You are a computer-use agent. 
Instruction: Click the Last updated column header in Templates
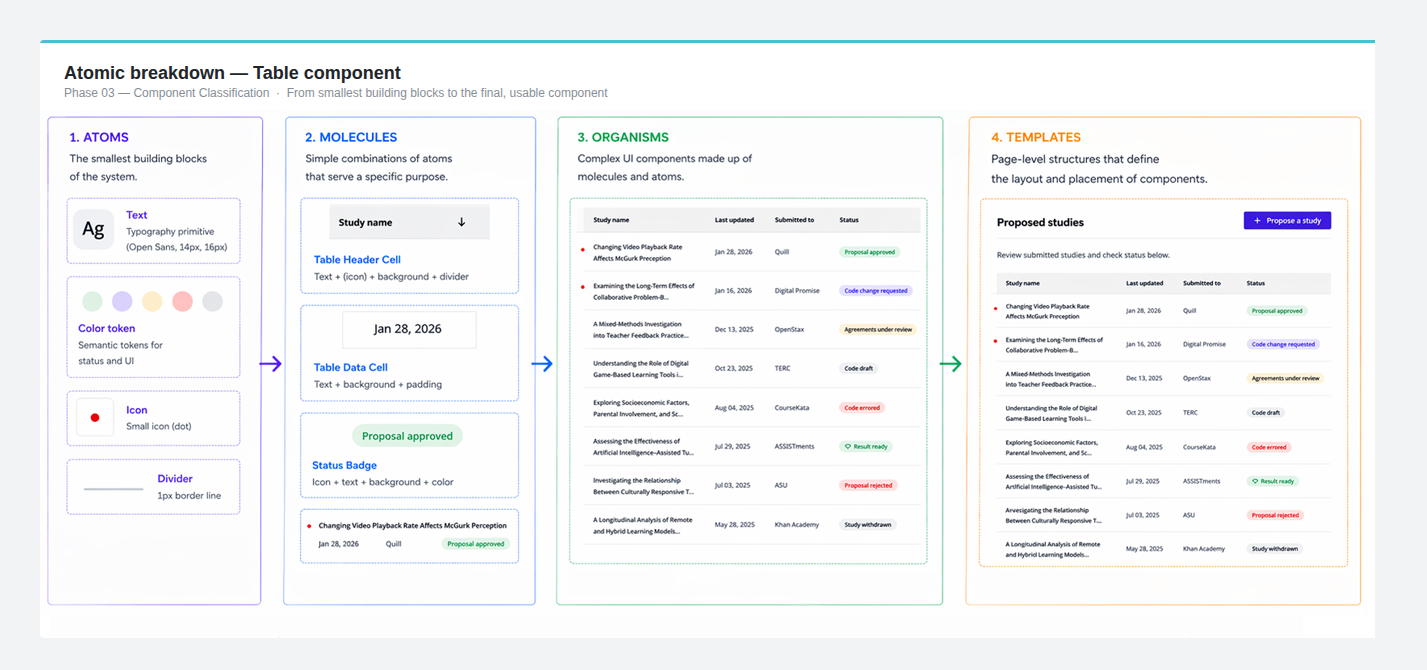(1145, 283)
